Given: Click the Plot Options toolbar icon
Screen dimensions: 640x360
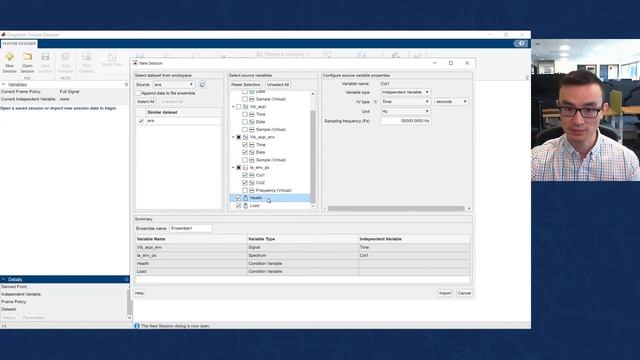Looking at the screenshot, I should 86,57.
